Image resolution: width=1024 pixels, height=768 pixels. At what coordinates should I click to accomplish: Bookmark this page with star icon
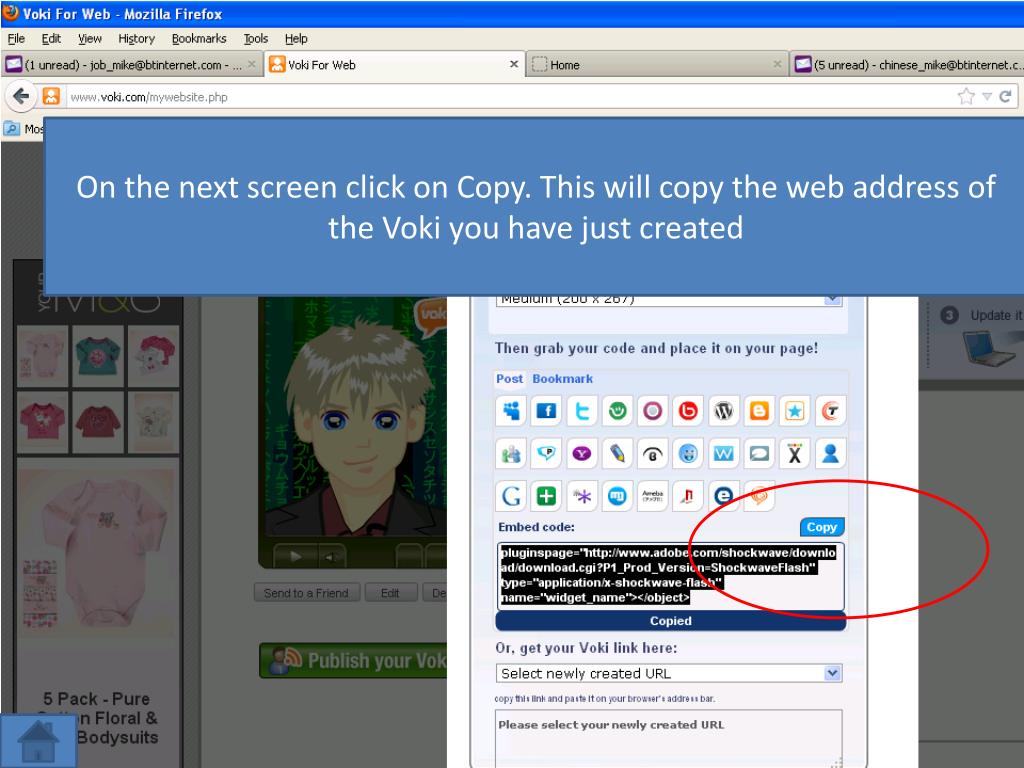point(966,97)
